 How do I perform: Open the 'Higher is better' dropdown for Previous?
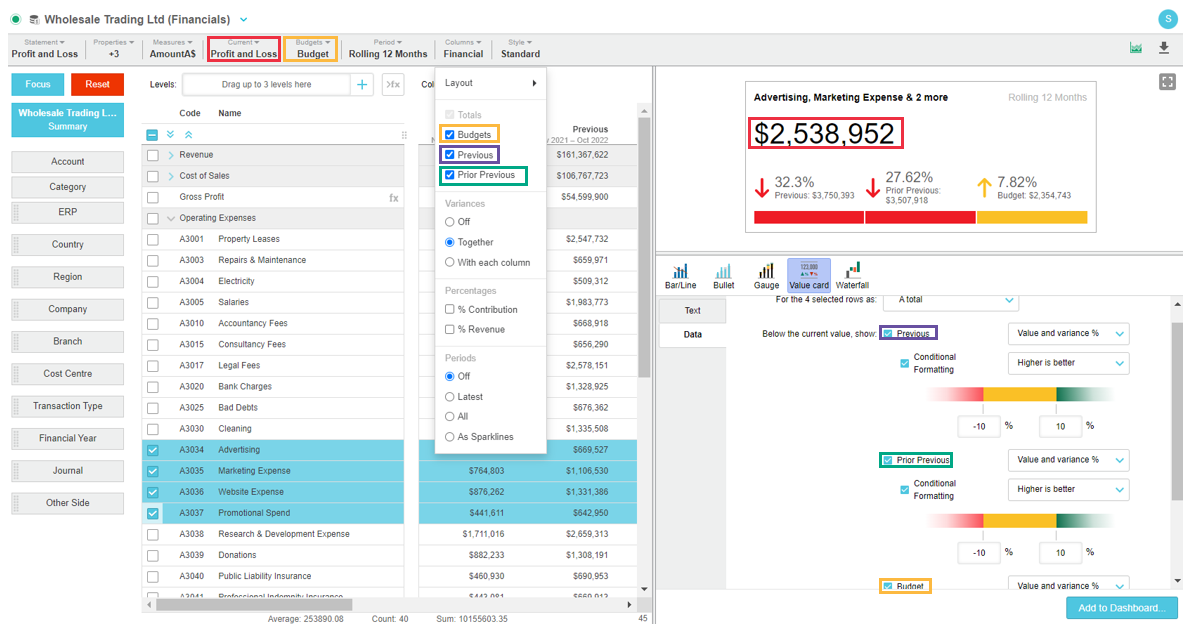coord(1068,363)
